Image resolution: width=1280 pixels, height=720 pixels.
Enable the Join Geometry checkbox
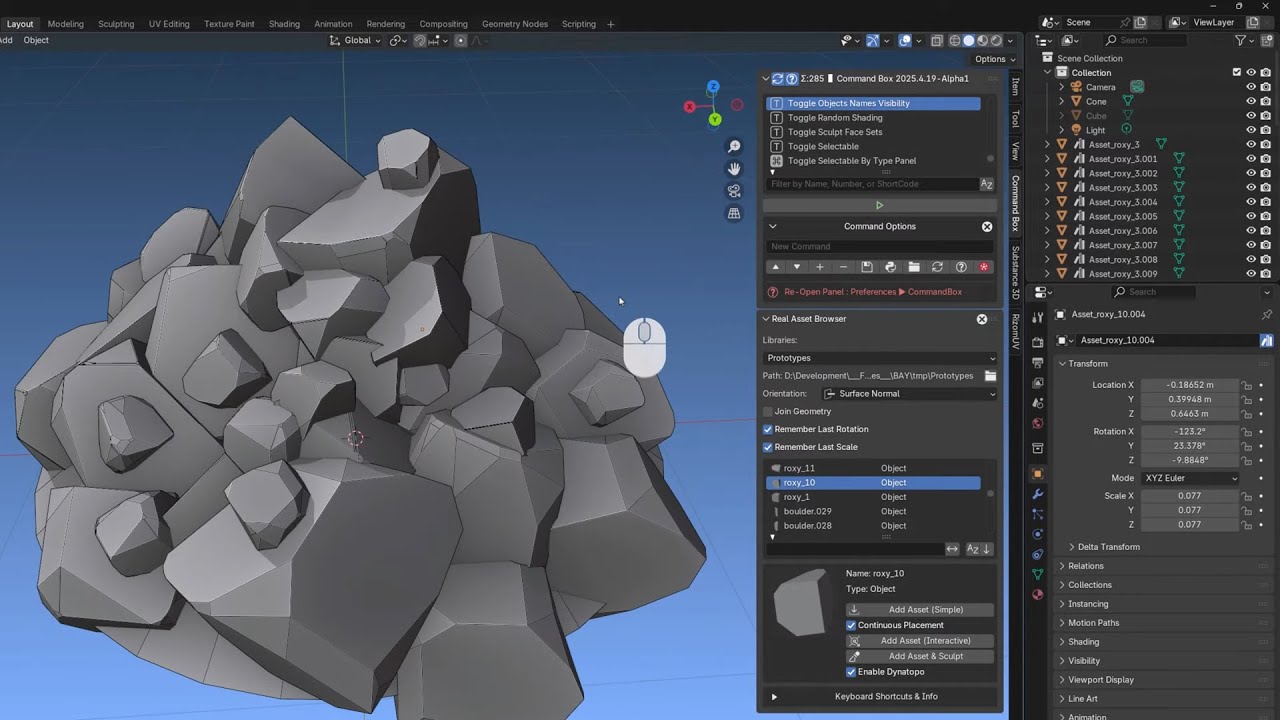click(x=768, y=411)
